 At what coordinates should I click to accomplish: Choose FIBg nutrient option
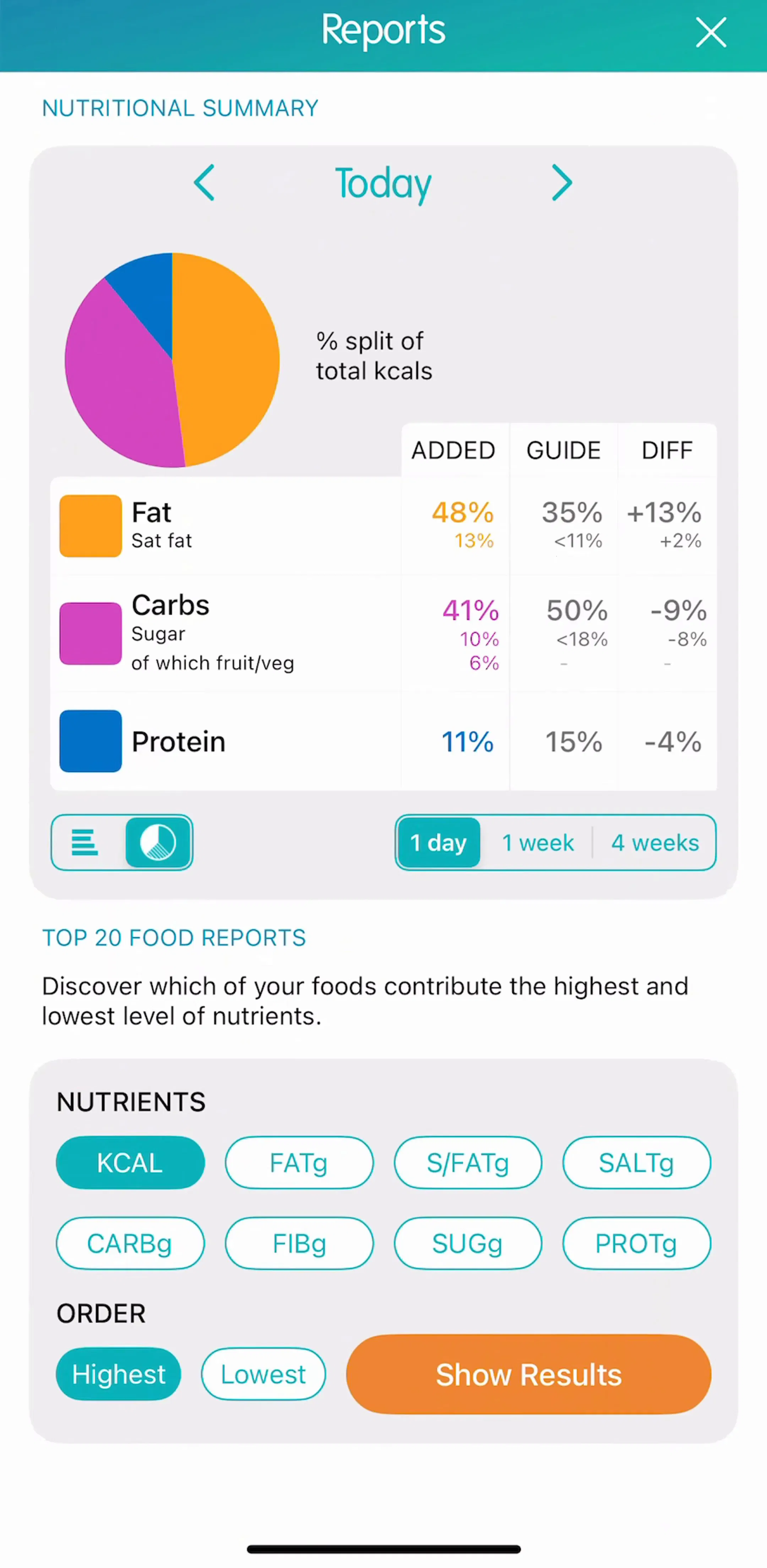(x=299, y=1243)
